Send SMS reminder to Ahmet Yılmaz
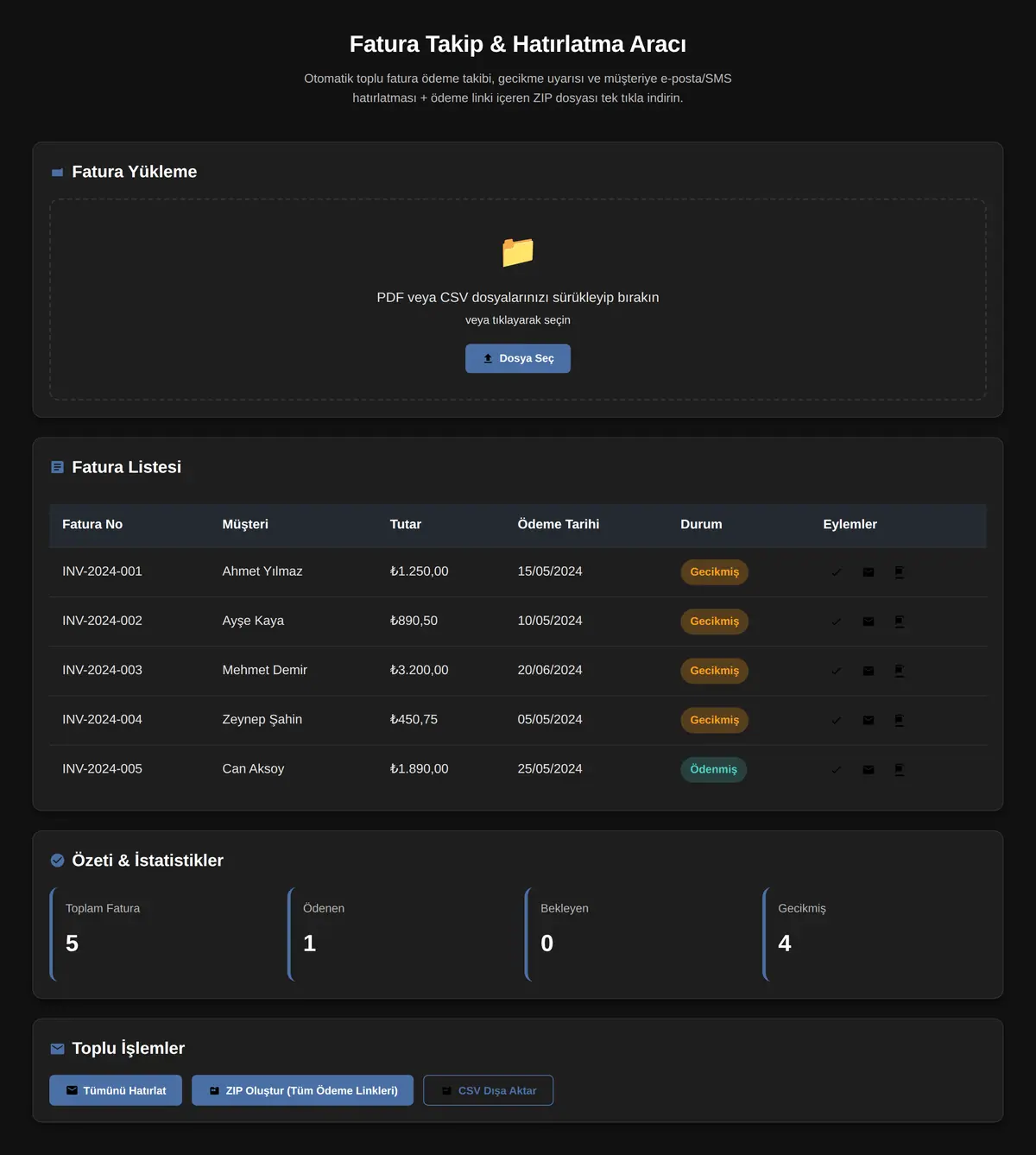Screen dimensions: 1036x1155 [900, 572]
